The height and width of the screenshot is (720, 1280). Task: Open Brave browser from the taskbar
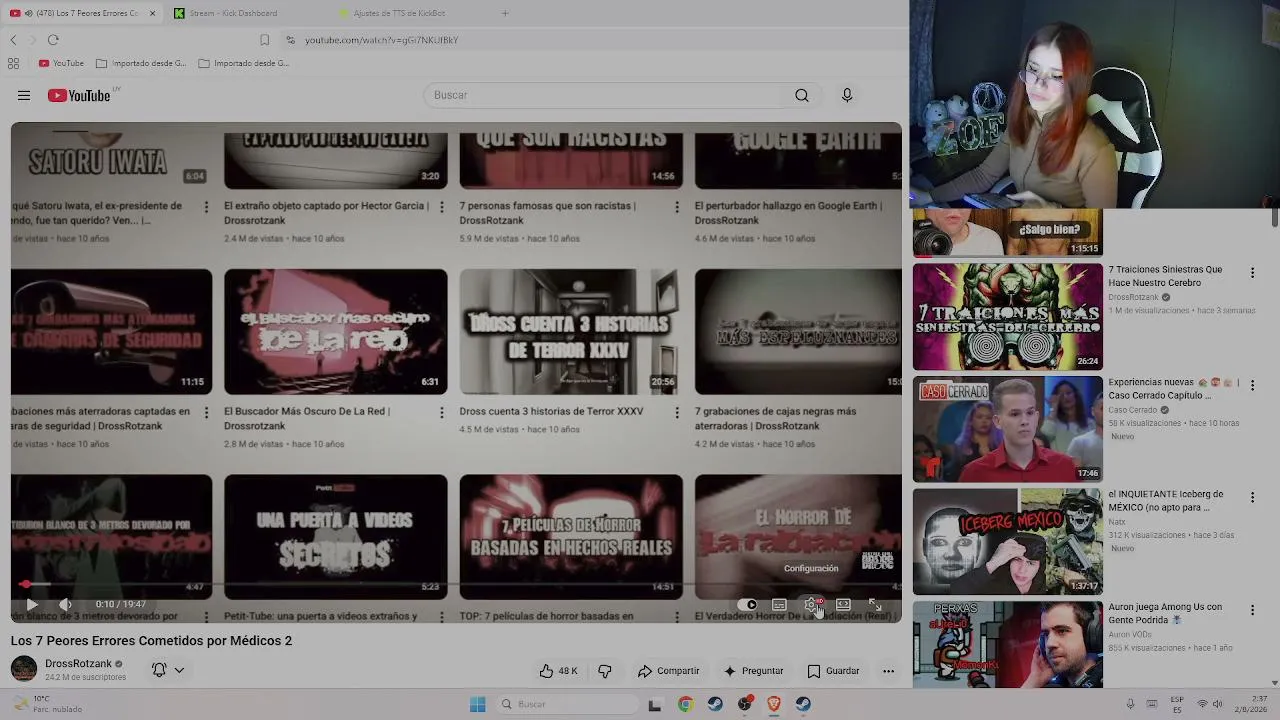point(774,704)
